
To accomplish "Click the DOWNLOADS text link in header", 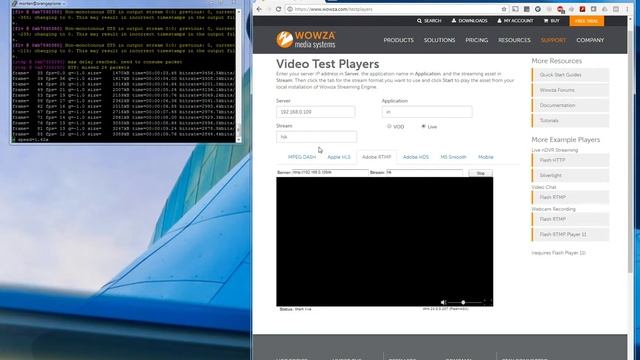I will point(473,21).
